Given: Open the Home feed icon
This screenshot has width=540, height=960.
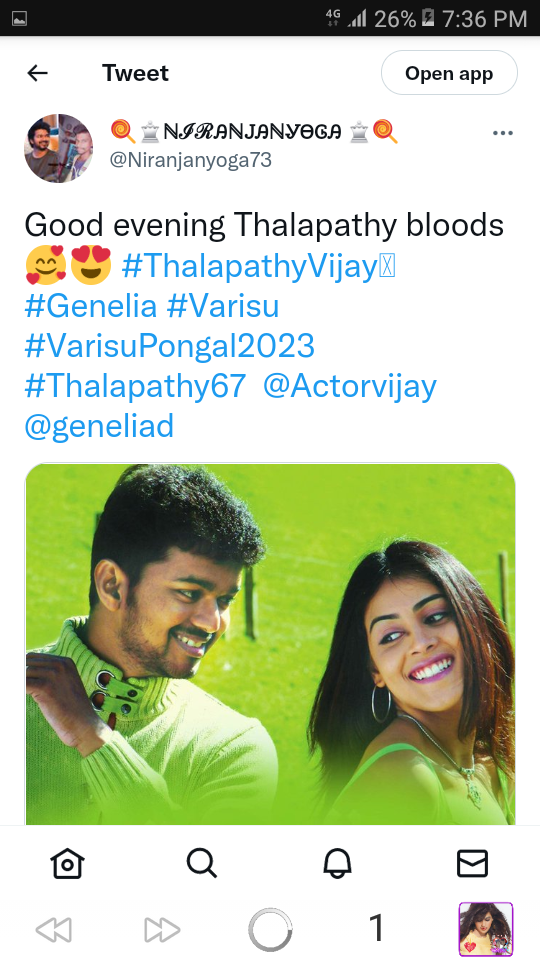Looking at the screenshot, I should pyautogui.click(x=67, y=864).
